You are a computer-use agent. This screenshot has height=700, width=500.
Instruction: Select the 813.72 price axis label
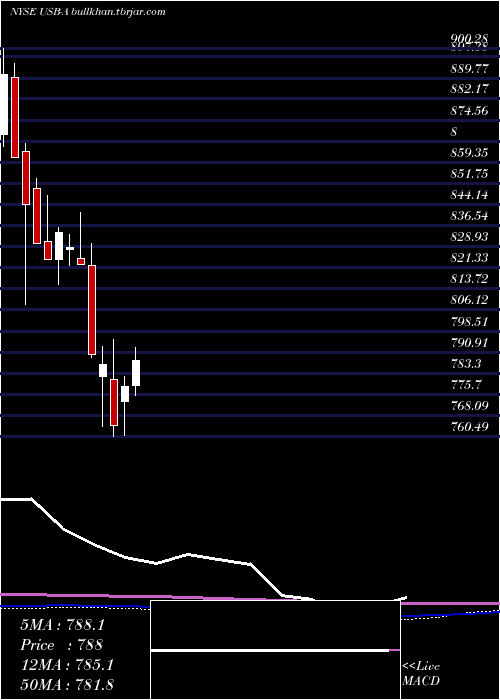coord(469,279)
